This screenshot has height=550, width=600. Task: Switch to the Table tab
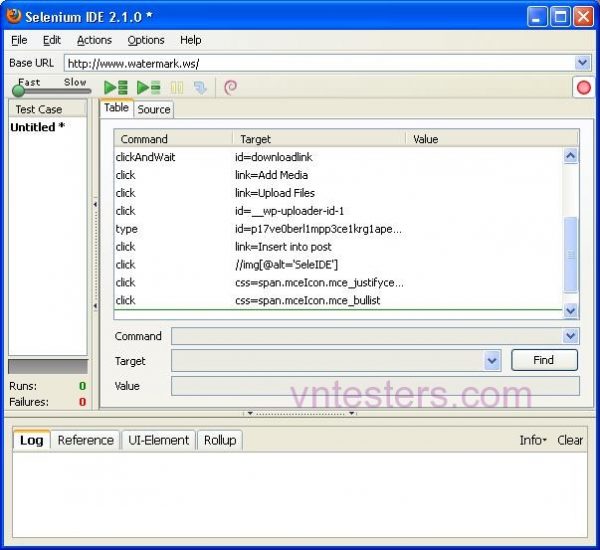(116, 108)
